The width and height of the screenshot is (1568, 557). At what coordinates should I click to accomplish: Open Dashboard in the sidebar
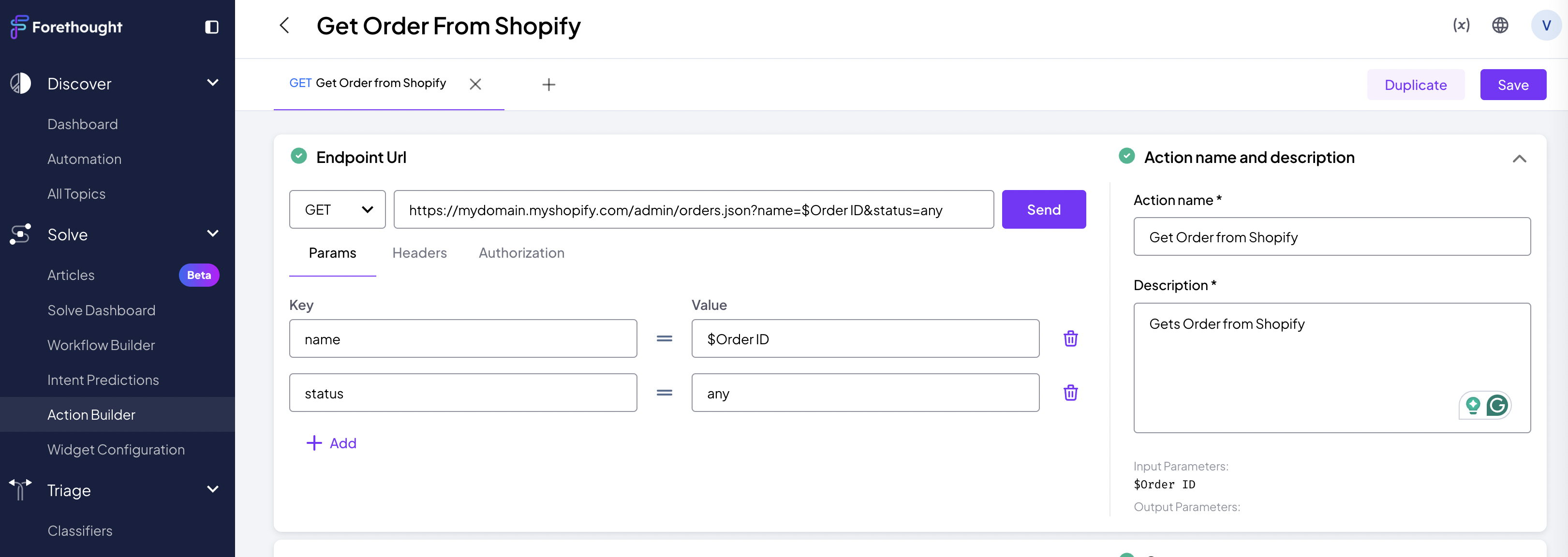pyautogui.click(x=83, y=124)
